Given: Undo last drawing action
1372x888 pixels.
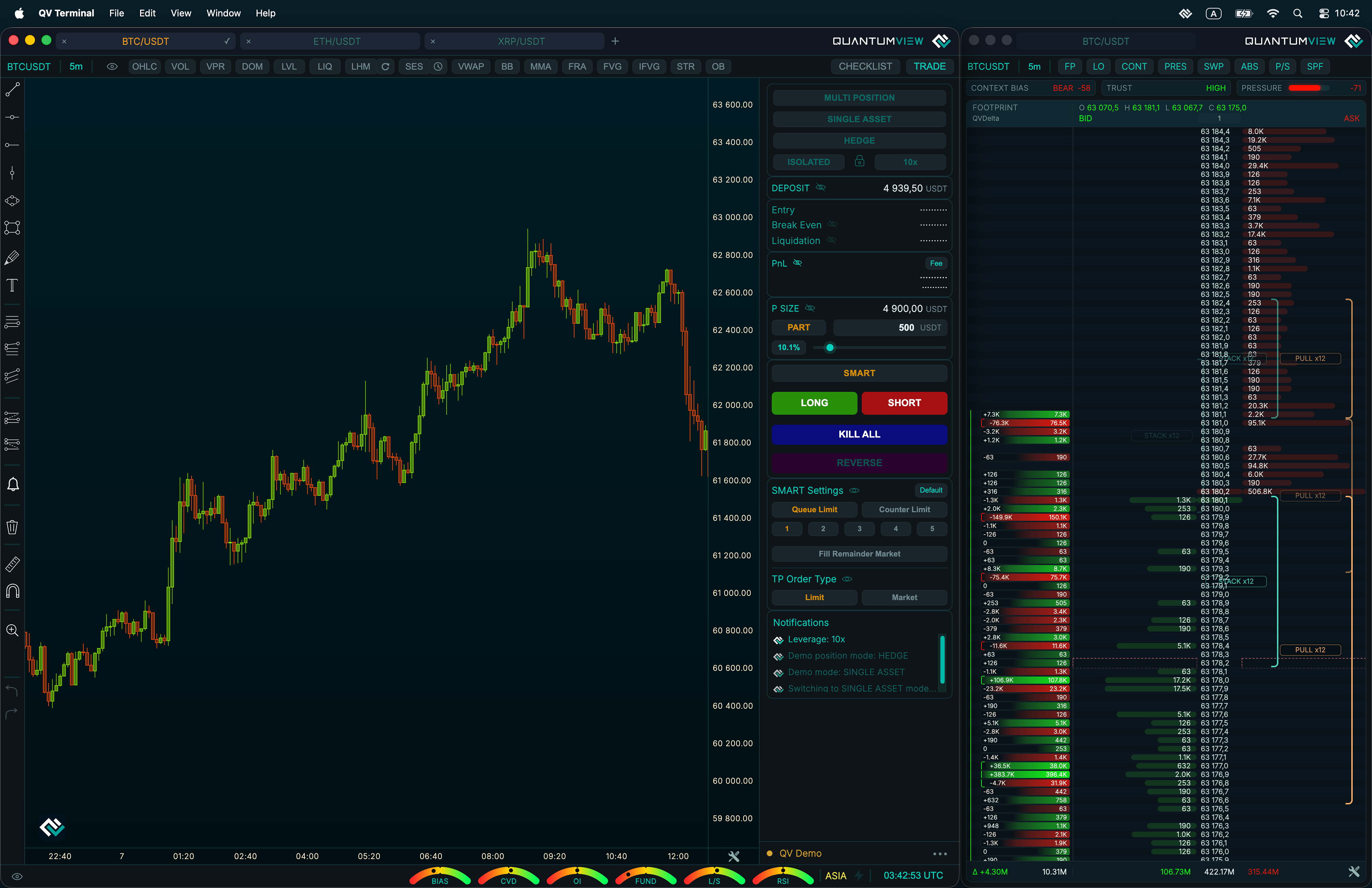Looking at the screenshot, I should pos(11,690).
